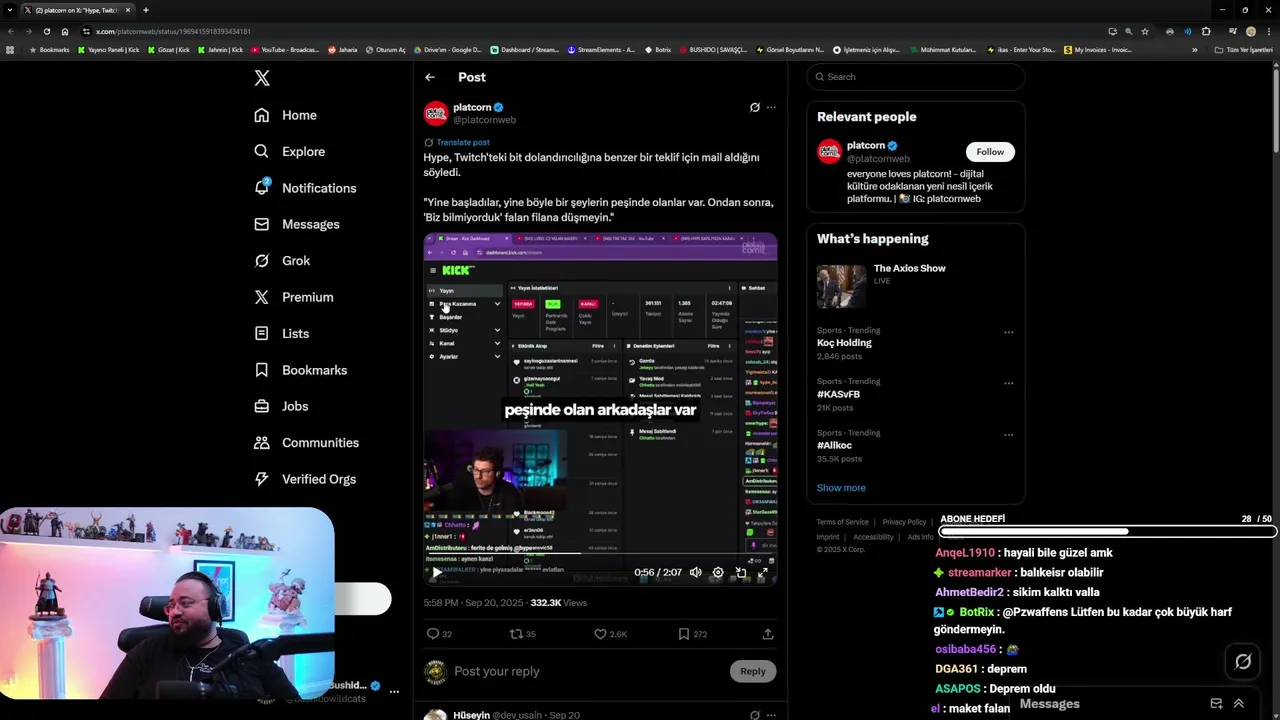Open platcorn's profile picture on the post
Screen dimensions: 1280x720
tap(436, 113)
